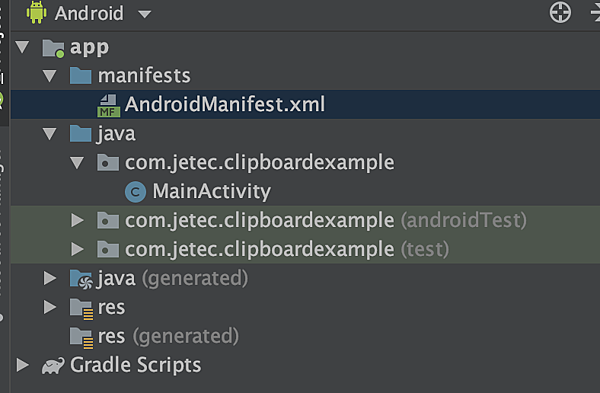The image size is (600, 393).
Task: Collapse the manifests folder arrow
Action: tap(50, 76)
